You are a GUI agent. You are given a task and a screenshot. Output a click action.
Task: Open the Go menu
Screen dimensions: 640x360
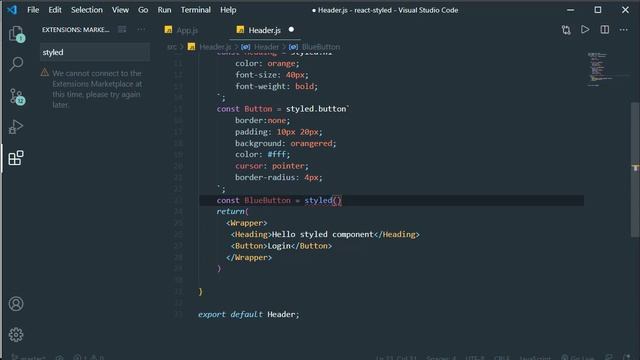pyautogui.click(x=143, y=10)
